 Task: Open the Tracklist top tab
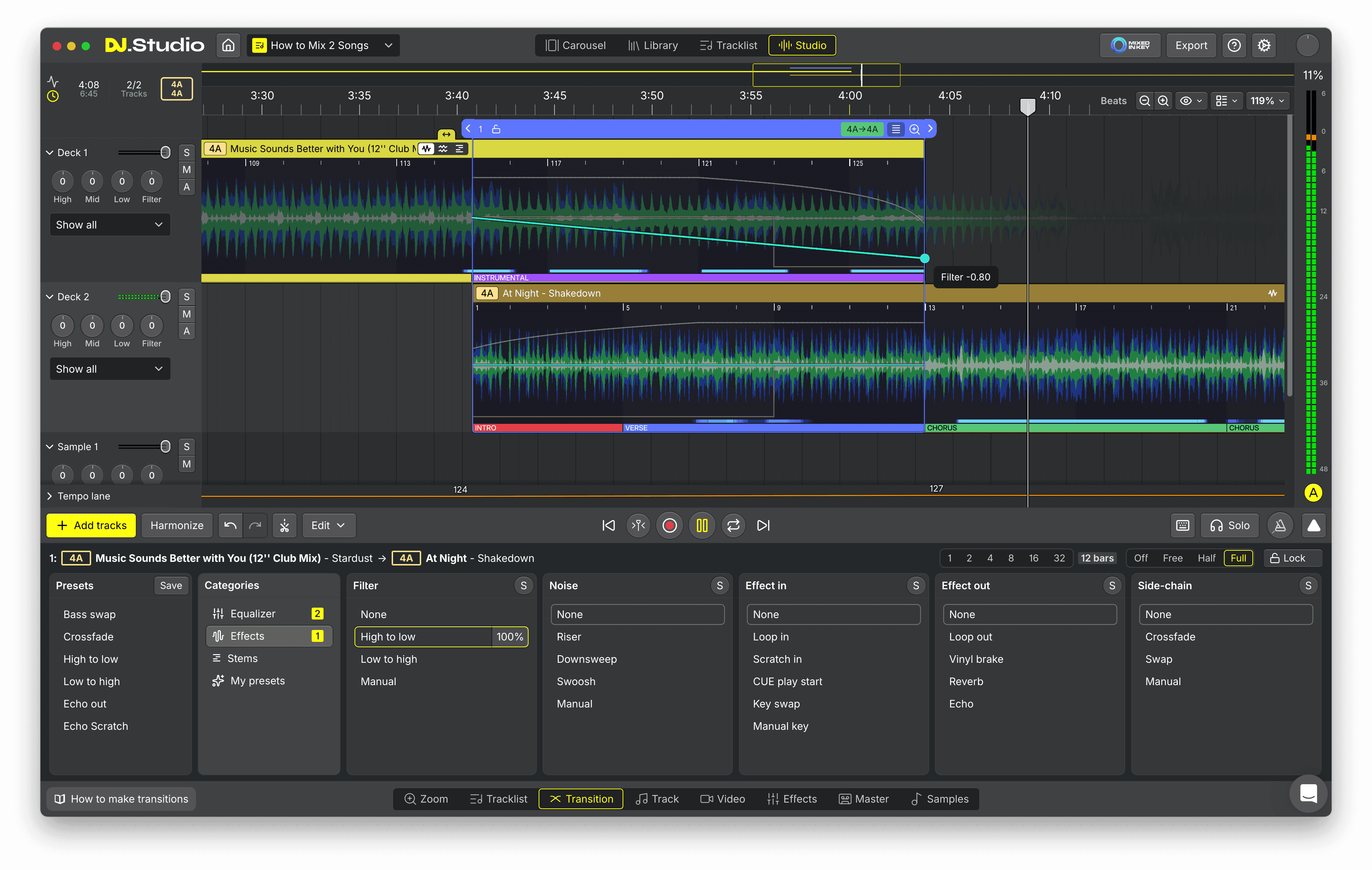coord(728,45)
